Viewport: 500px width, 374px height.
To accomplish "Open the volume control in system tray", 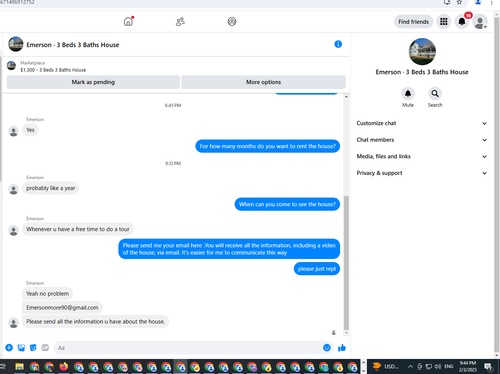I will [438, 367].
